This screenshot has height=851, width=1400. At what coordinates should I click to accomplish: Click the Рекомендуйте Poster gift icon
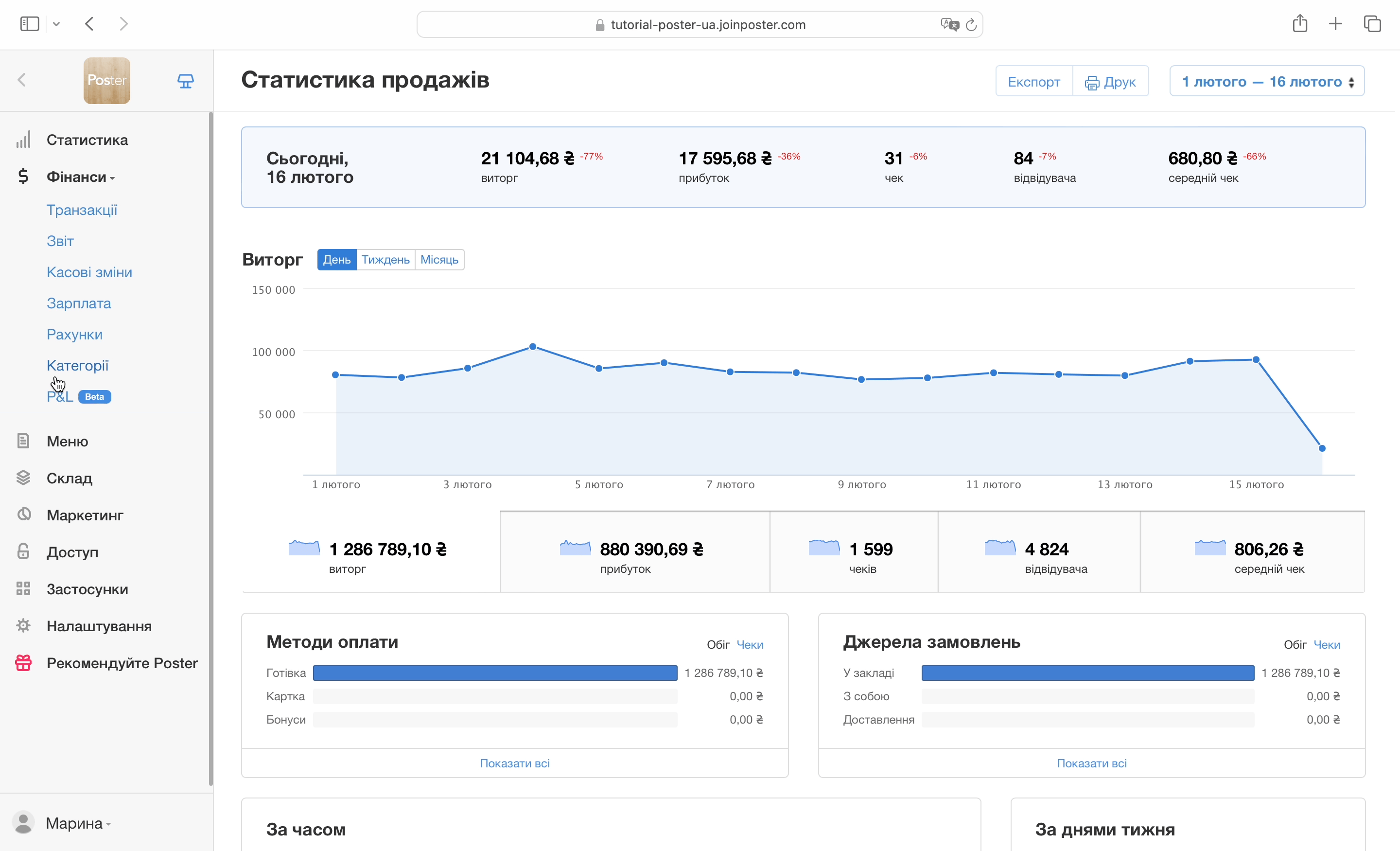click(23, 663)
